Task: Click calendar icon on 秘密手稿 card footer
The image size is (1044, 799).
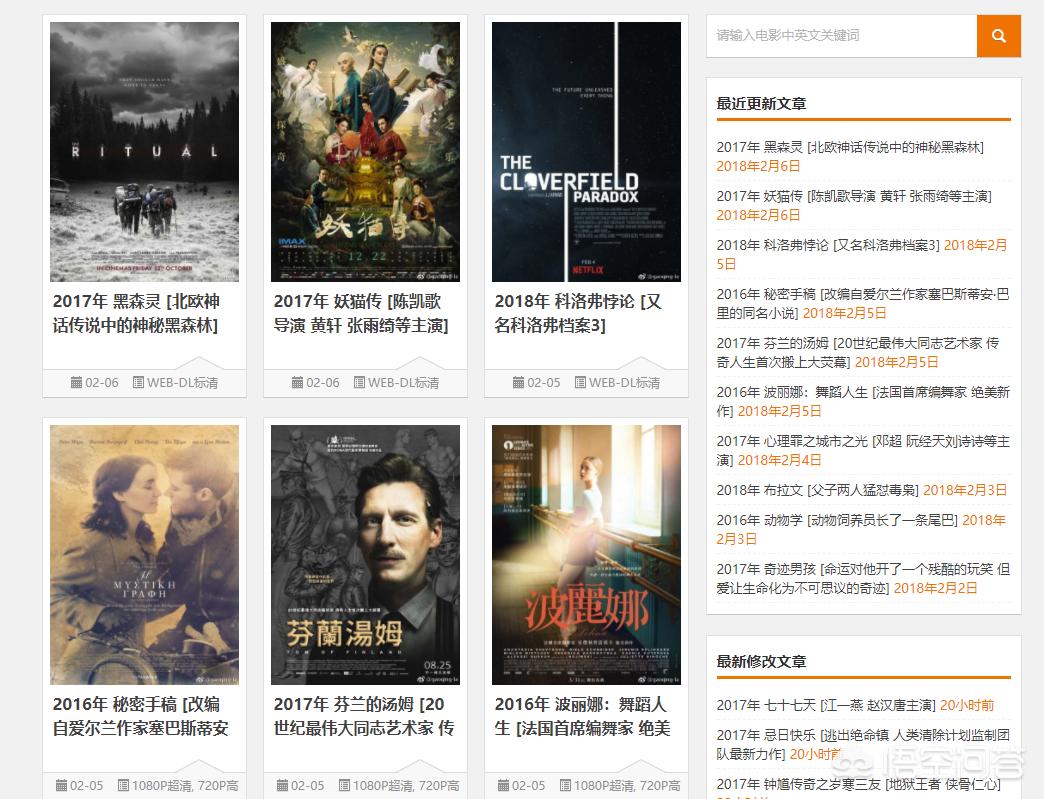Action: pyautogui.click(x=61, y=785)
